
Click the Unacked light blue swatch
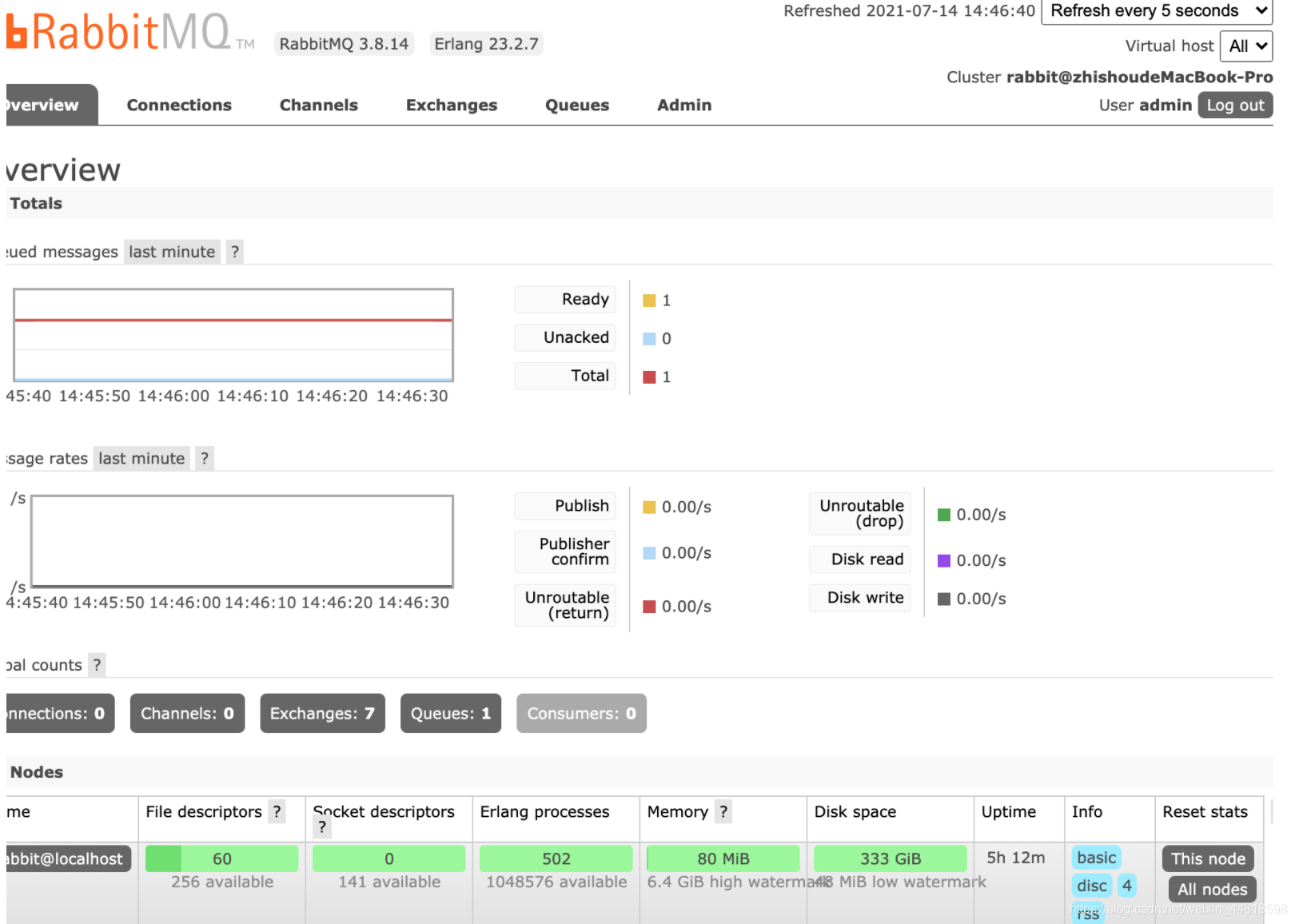tap(649, 339)
